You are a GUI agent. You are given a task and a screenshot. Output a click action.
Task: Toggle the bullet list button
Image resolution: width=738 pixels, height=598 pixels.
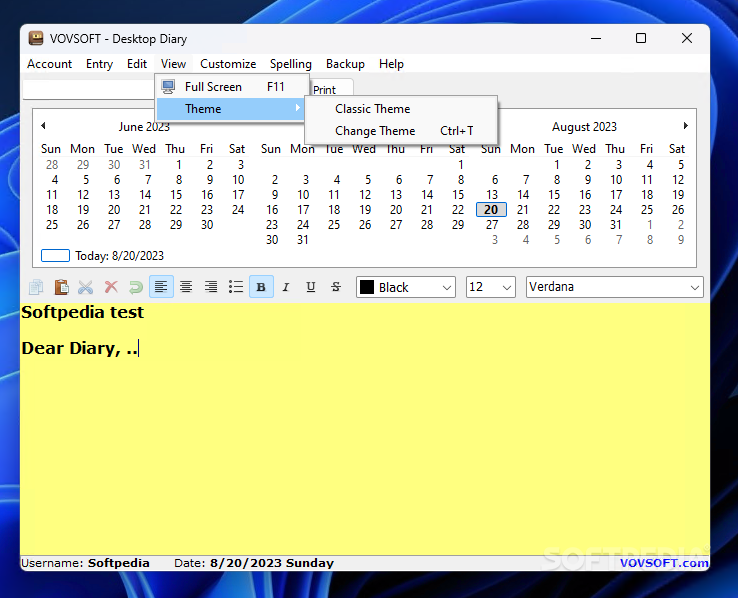[x=236, y=287]
